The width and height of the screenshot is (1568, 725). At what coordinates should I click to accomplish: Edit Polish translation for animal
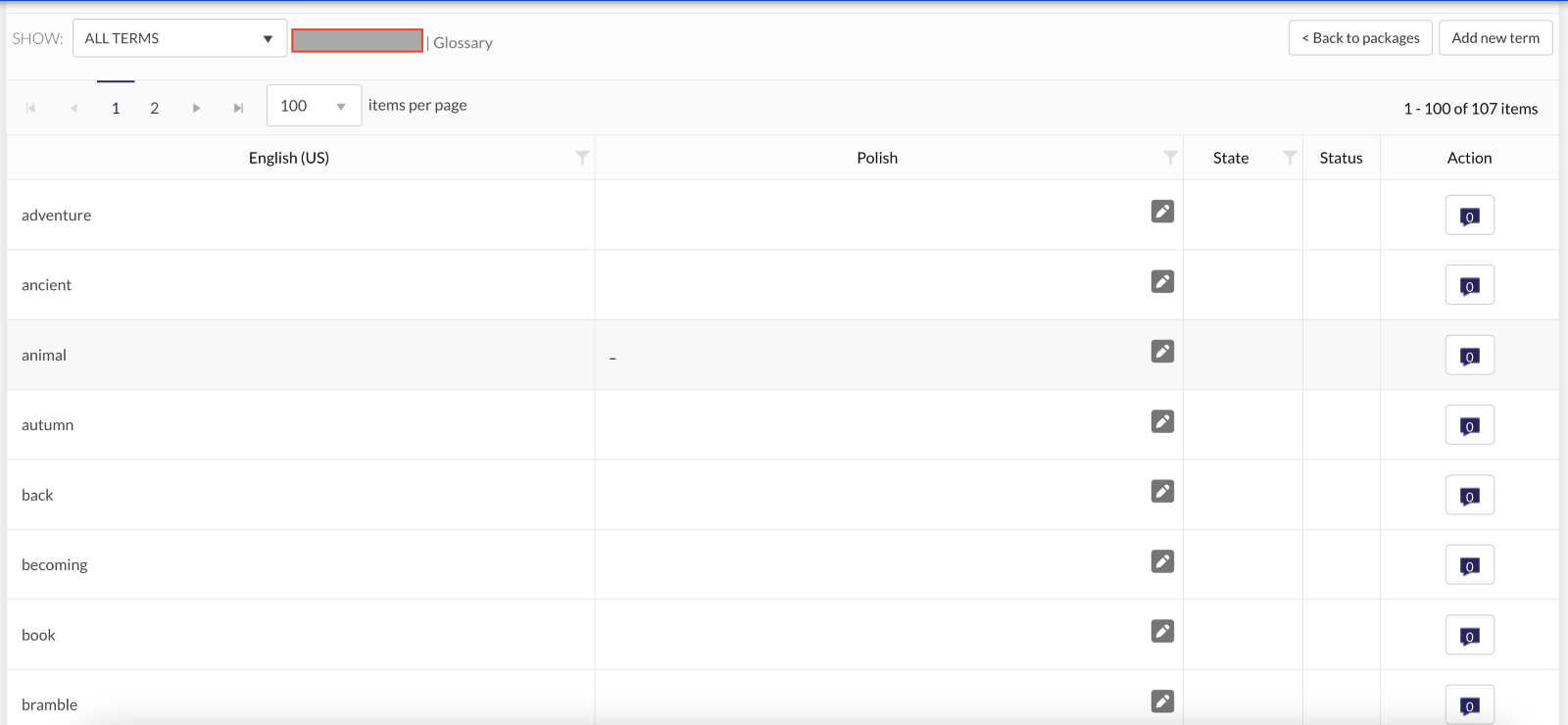(1162, 352)
